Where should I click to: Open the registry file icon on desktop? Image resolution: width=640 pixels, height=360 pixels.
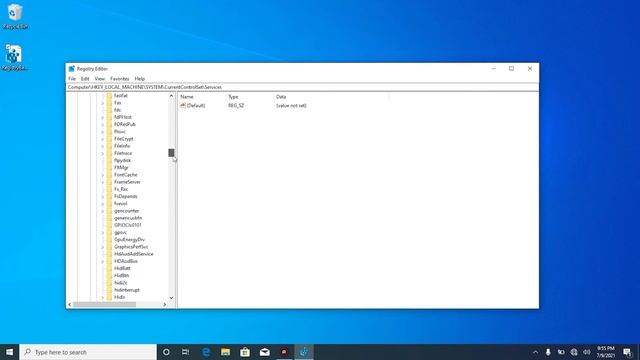click(x=14, y=57)
